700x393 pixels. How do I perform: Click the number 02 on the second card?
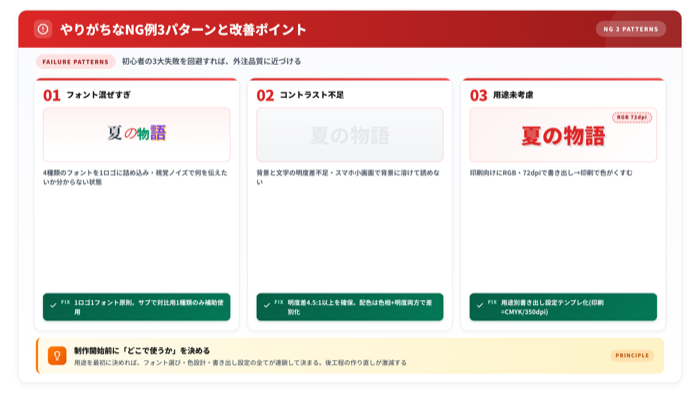[265, 95]
